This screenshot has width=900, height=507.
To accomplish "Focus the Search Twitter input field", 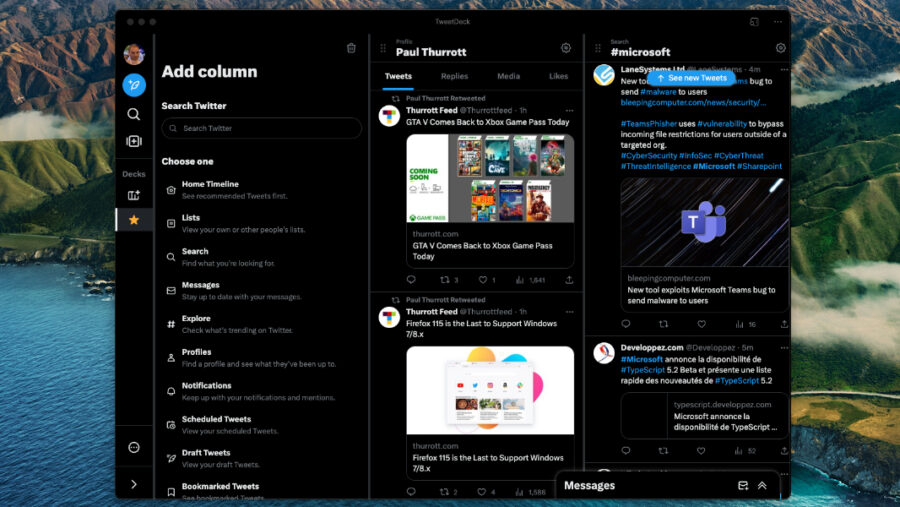I will click(x=262, y=128).
